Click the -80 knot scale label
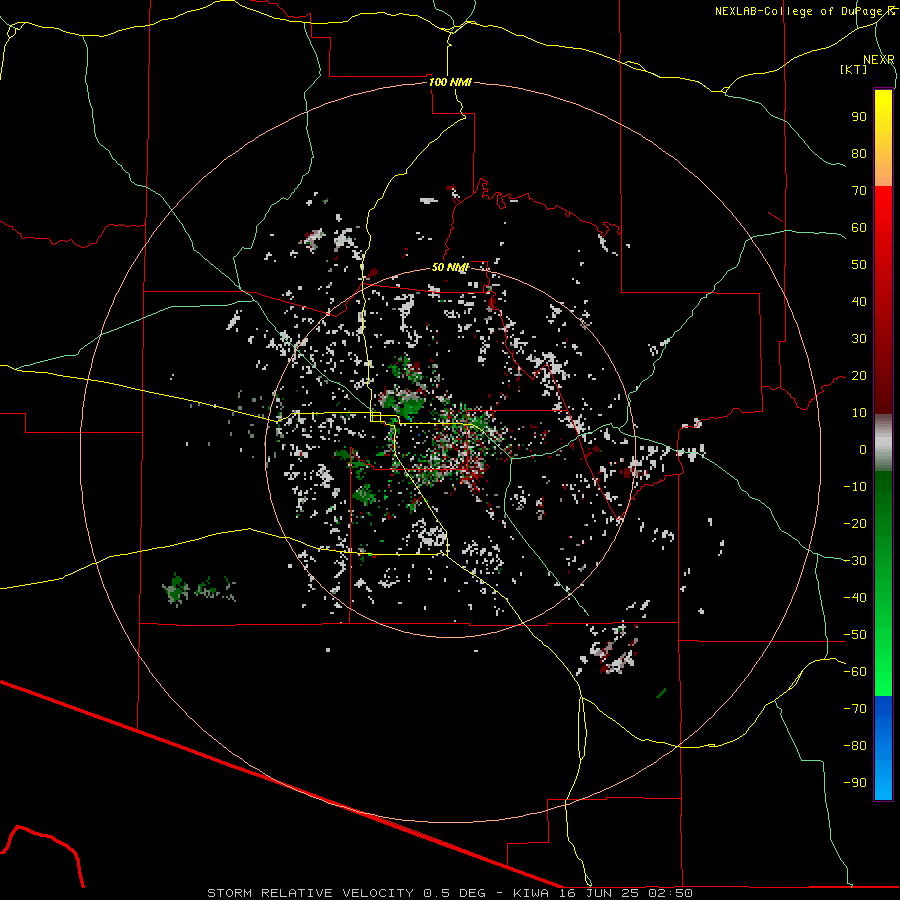 [855, 746]
